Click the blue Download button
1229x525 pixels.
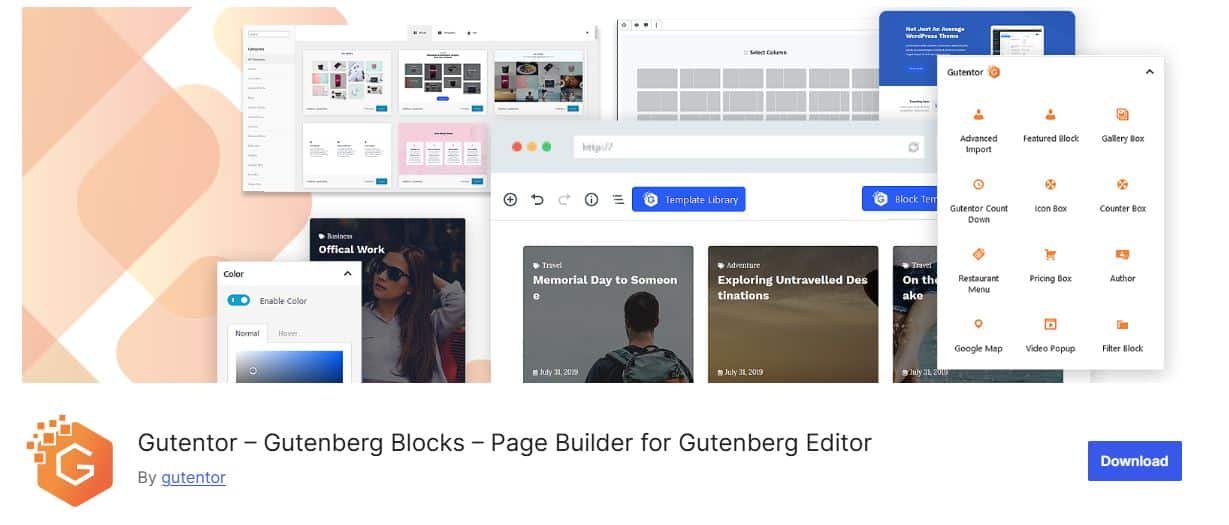pos(1134,461)
